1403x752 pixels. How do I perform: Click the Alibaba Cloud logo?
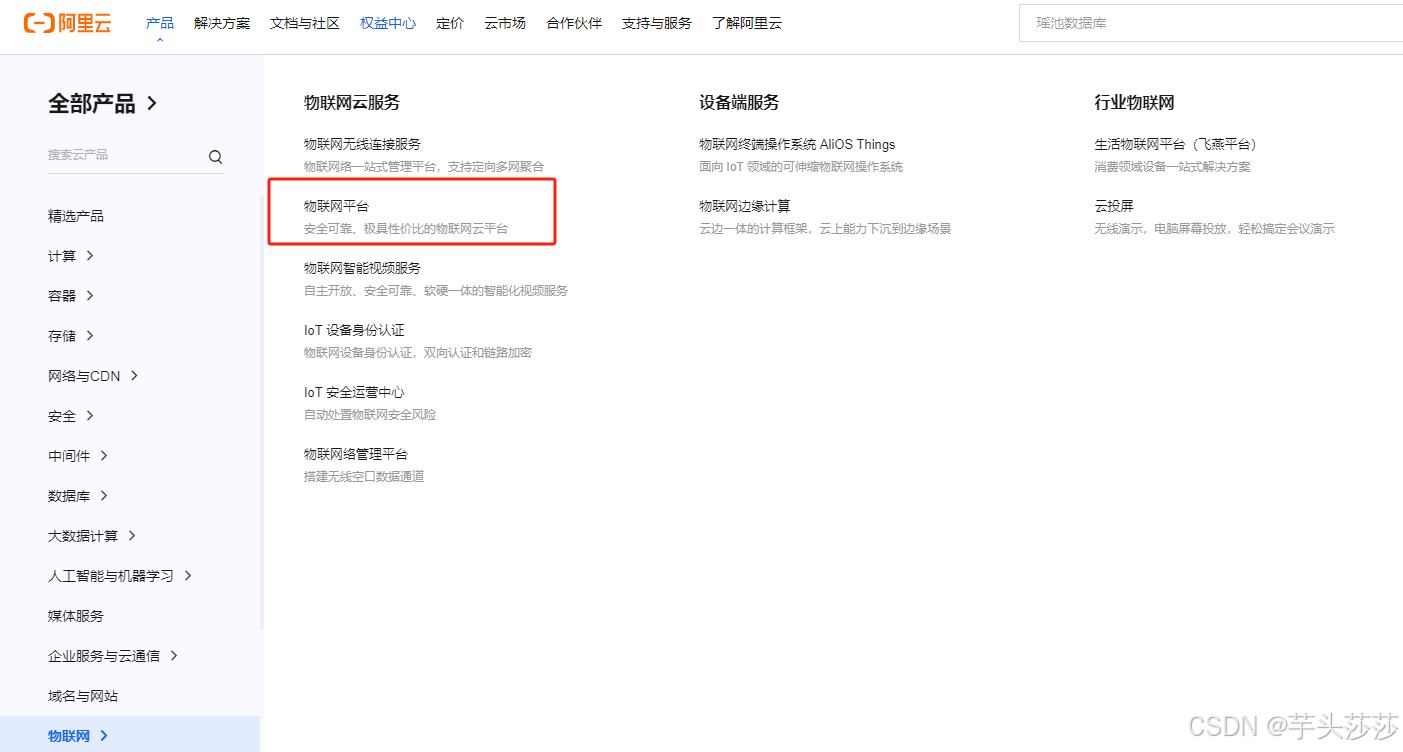[x=67, y=23]
